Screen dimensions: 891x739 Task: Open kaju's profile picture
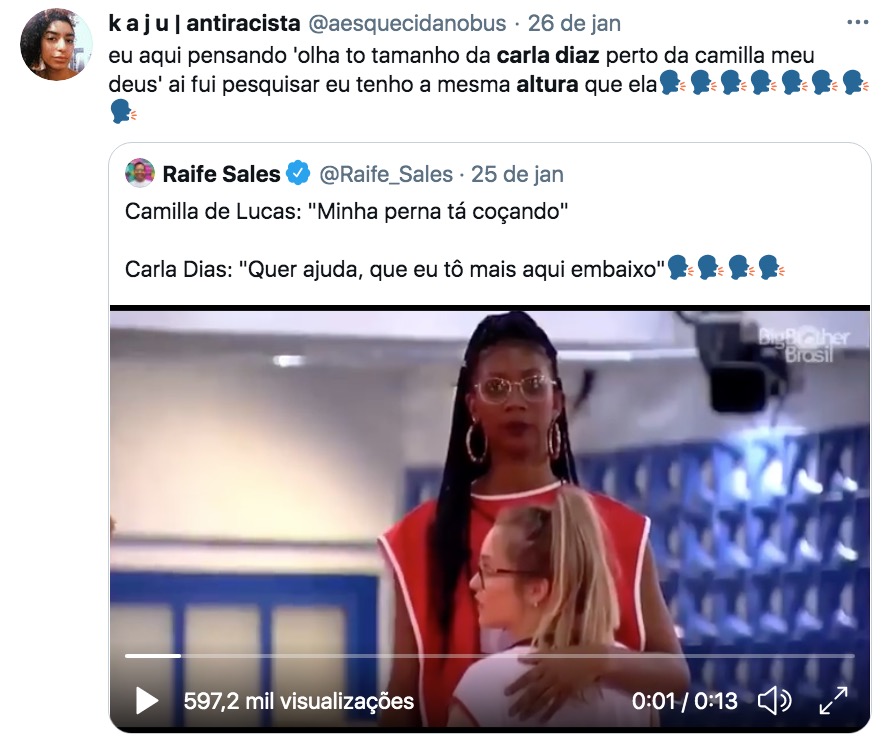[56, 44]
